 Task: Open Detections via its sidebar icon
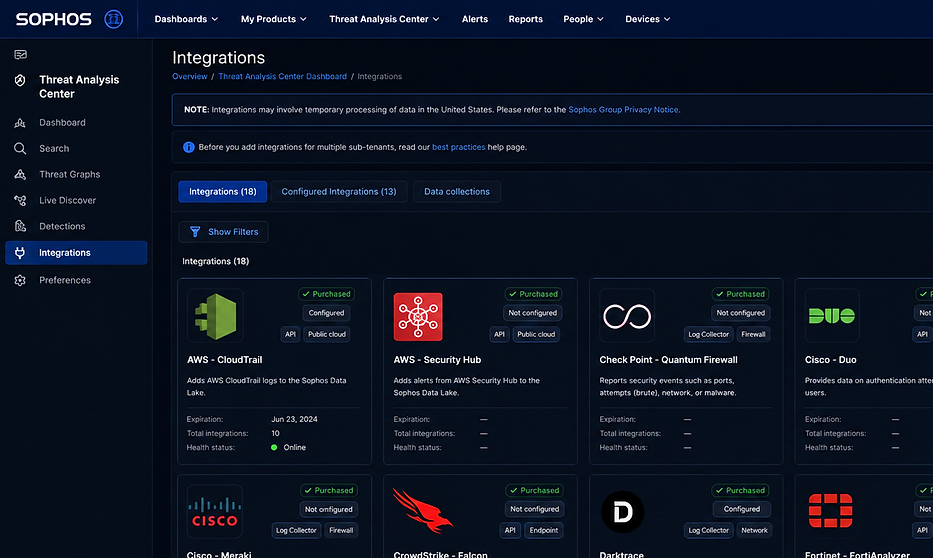tap(20, 226)
